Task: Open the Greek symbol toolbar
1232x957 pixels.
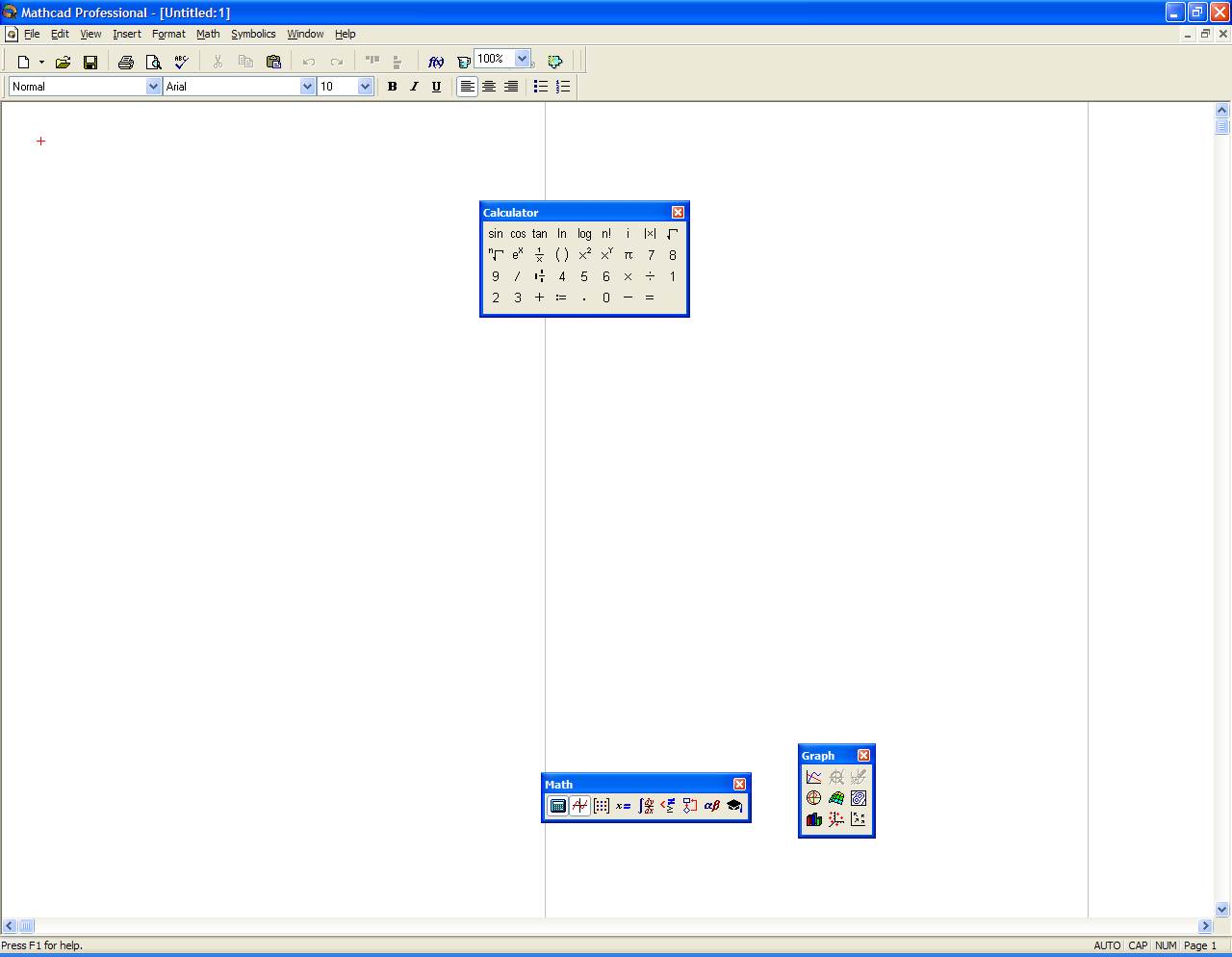Action: [712, 806]
